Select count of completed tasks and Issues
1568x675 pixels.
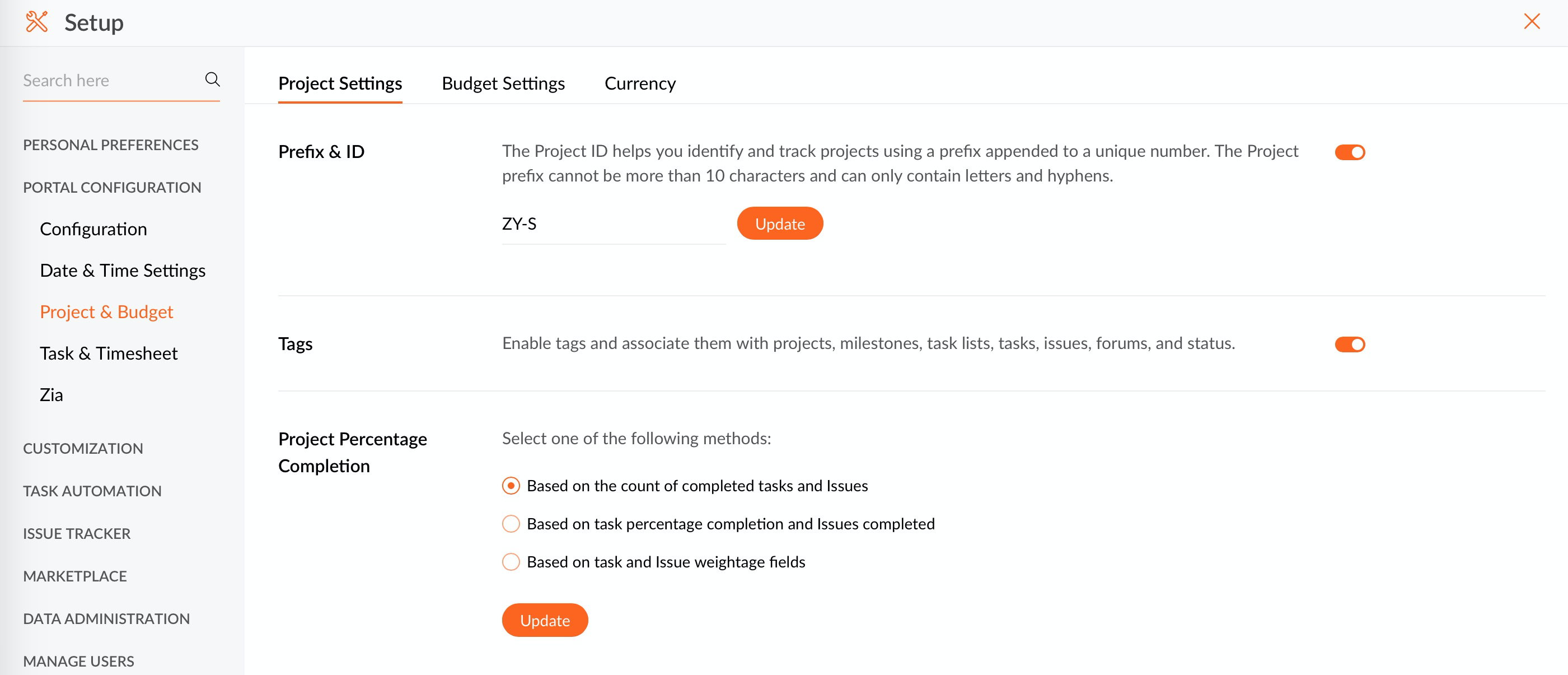pyautogui.click(x=511, y=486)
